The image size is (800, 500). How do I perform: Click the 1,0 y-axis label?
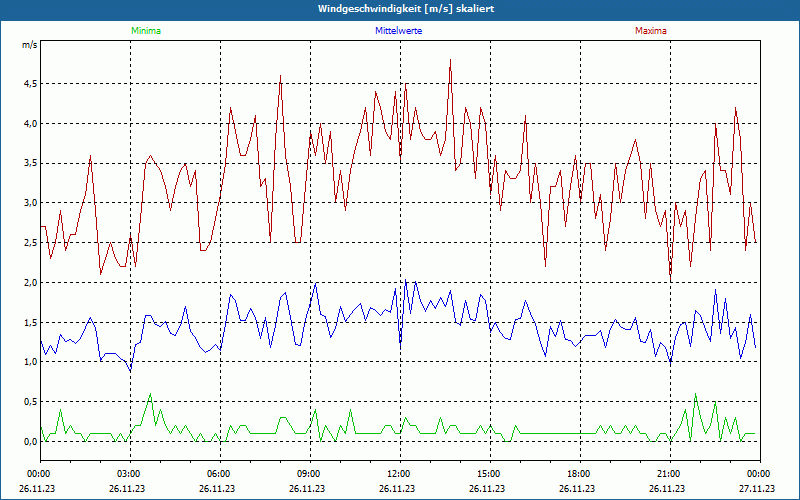(x=30, y=362)
